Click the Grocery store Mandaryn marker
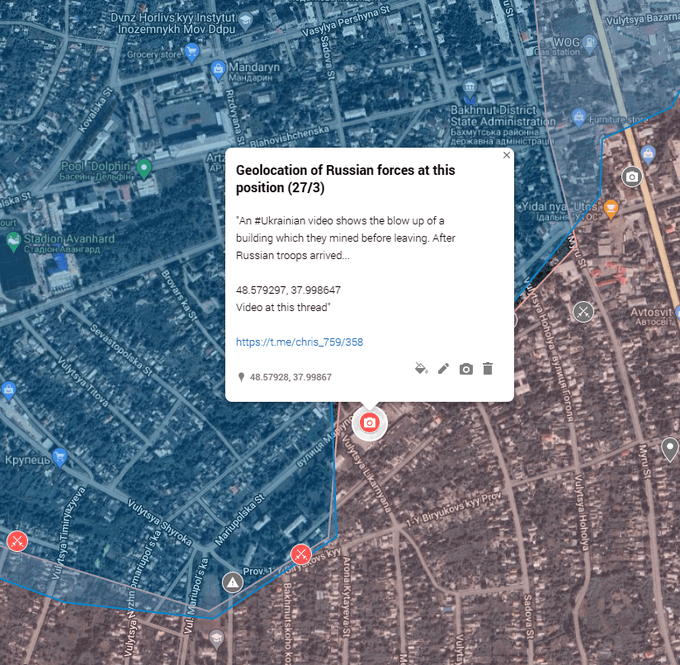Screen dimensions: 680x665 click(219, 69)
